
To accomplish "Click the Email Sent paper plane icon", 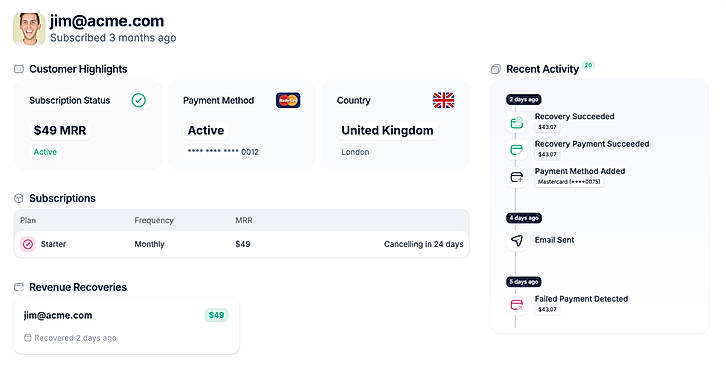I will pyautogui.click(x=517, y=240).
